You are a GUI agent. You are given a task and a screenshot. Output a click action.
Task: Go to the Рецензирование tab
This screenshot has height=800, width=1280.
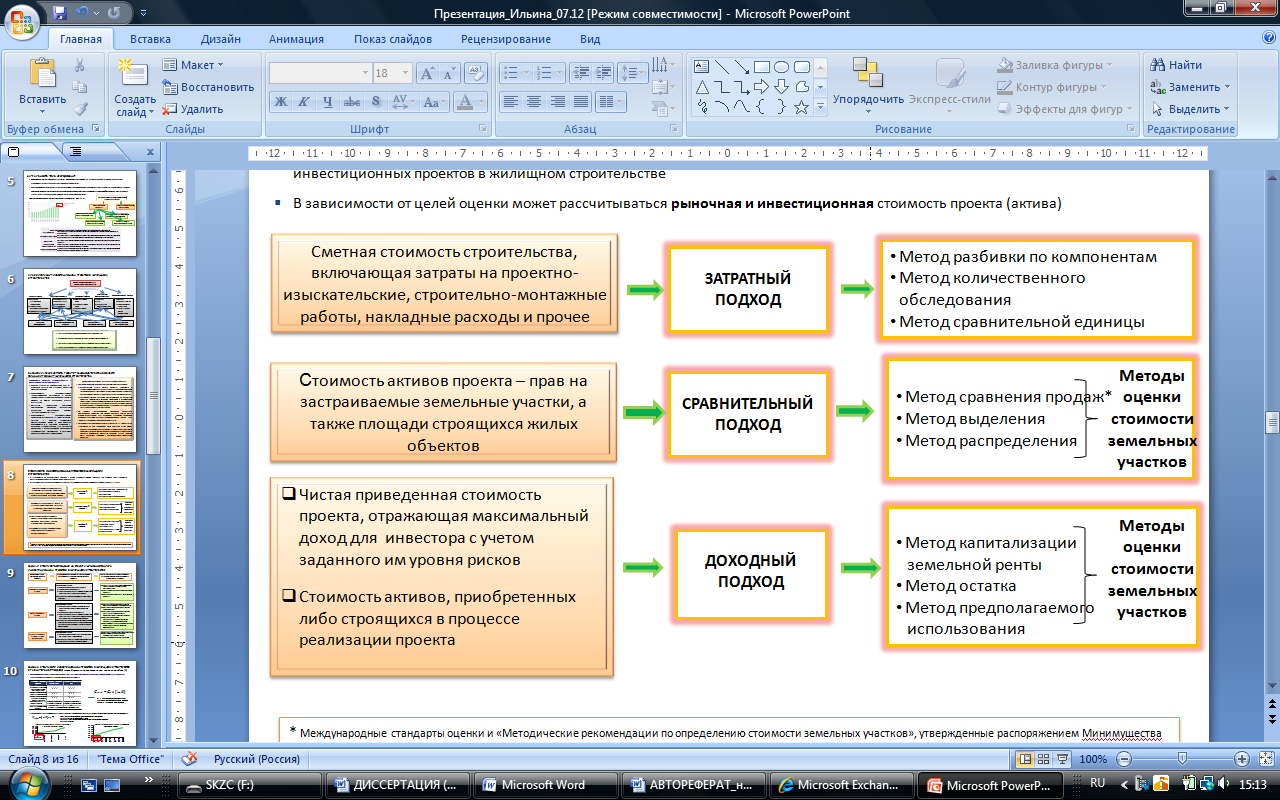click(x=506, y=39)
